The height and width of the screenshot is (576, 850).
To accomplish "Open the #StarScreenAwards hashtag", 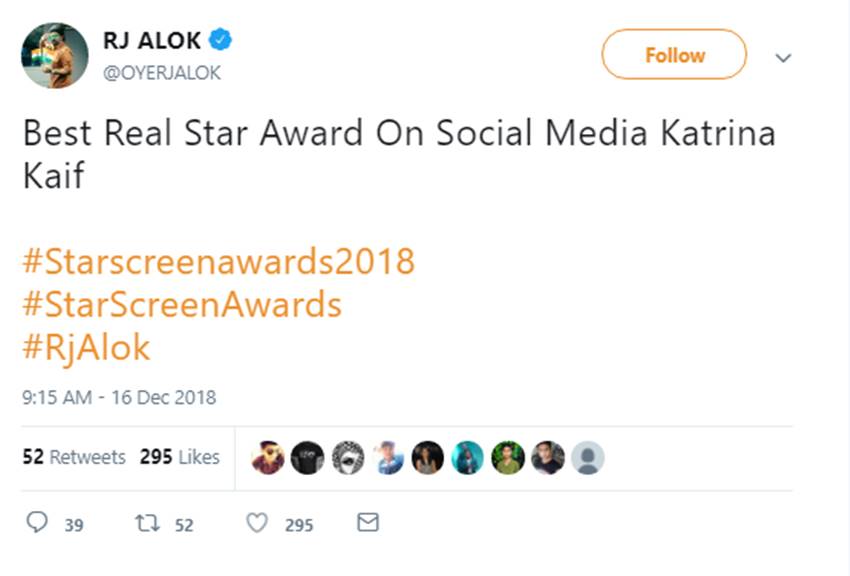I will [x=182, y=304].
